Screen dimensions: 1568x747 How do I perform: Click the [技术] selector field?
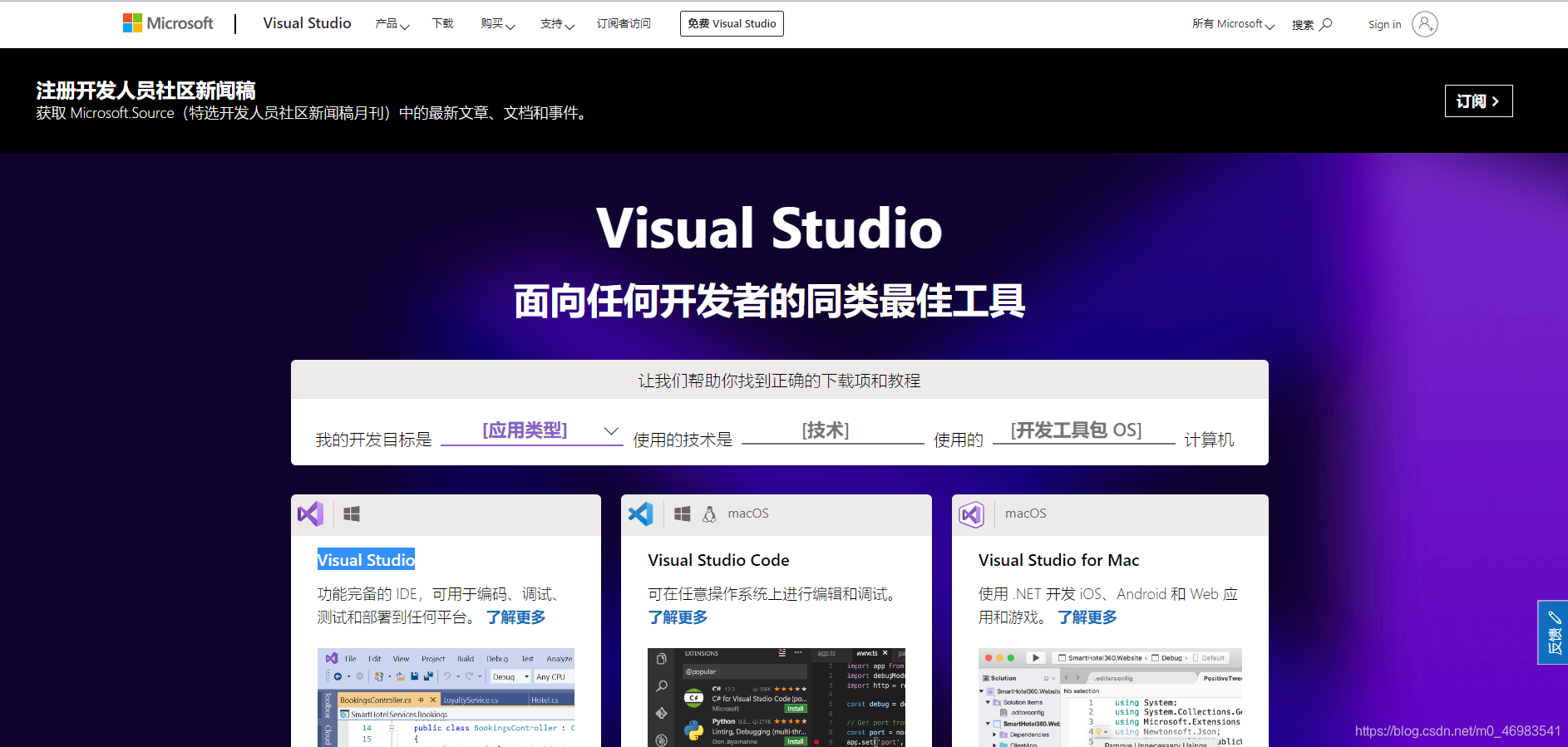coord(832,430)
